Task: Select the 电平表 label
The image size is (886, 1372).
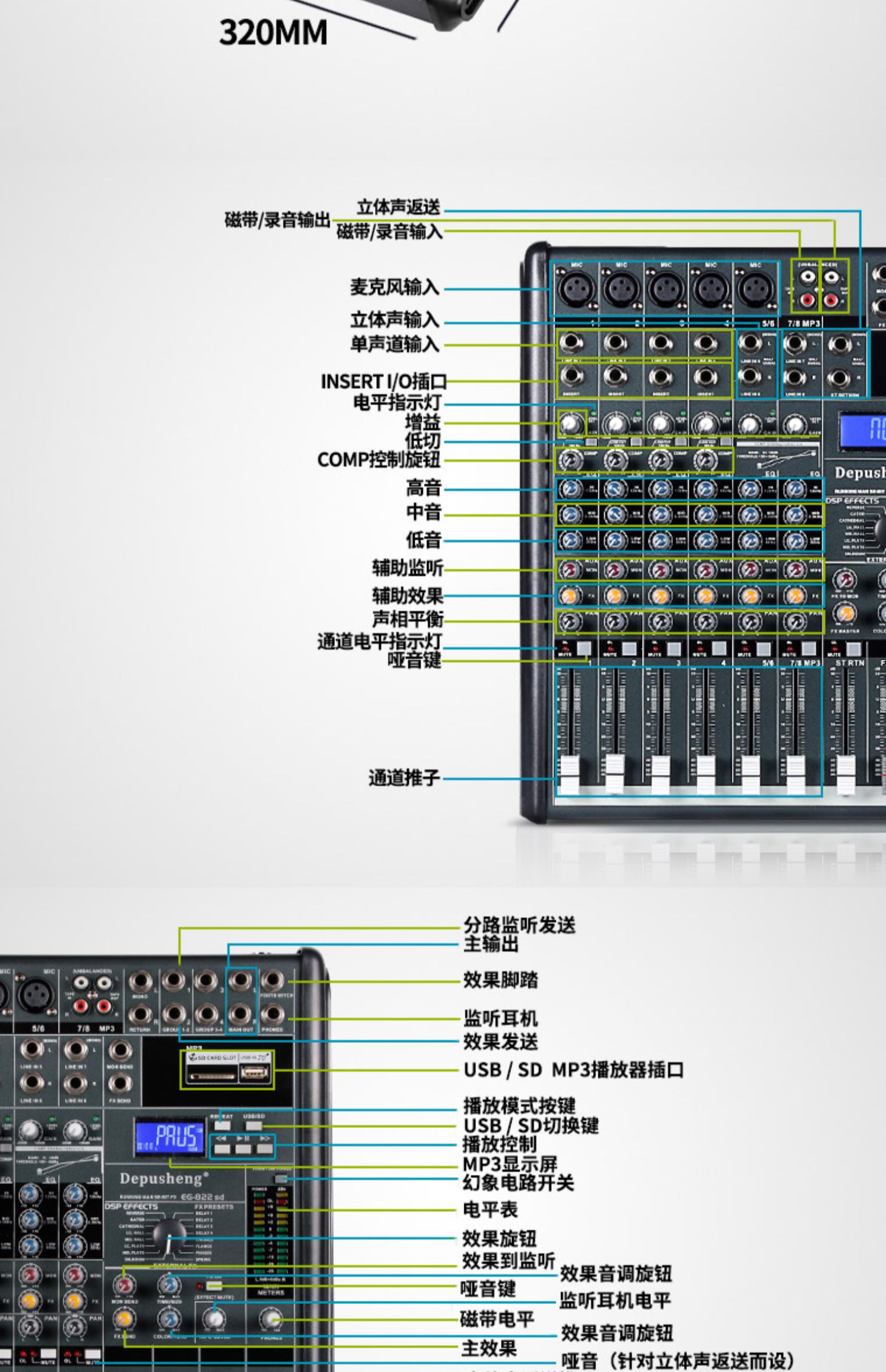Action: (490, 1210)
